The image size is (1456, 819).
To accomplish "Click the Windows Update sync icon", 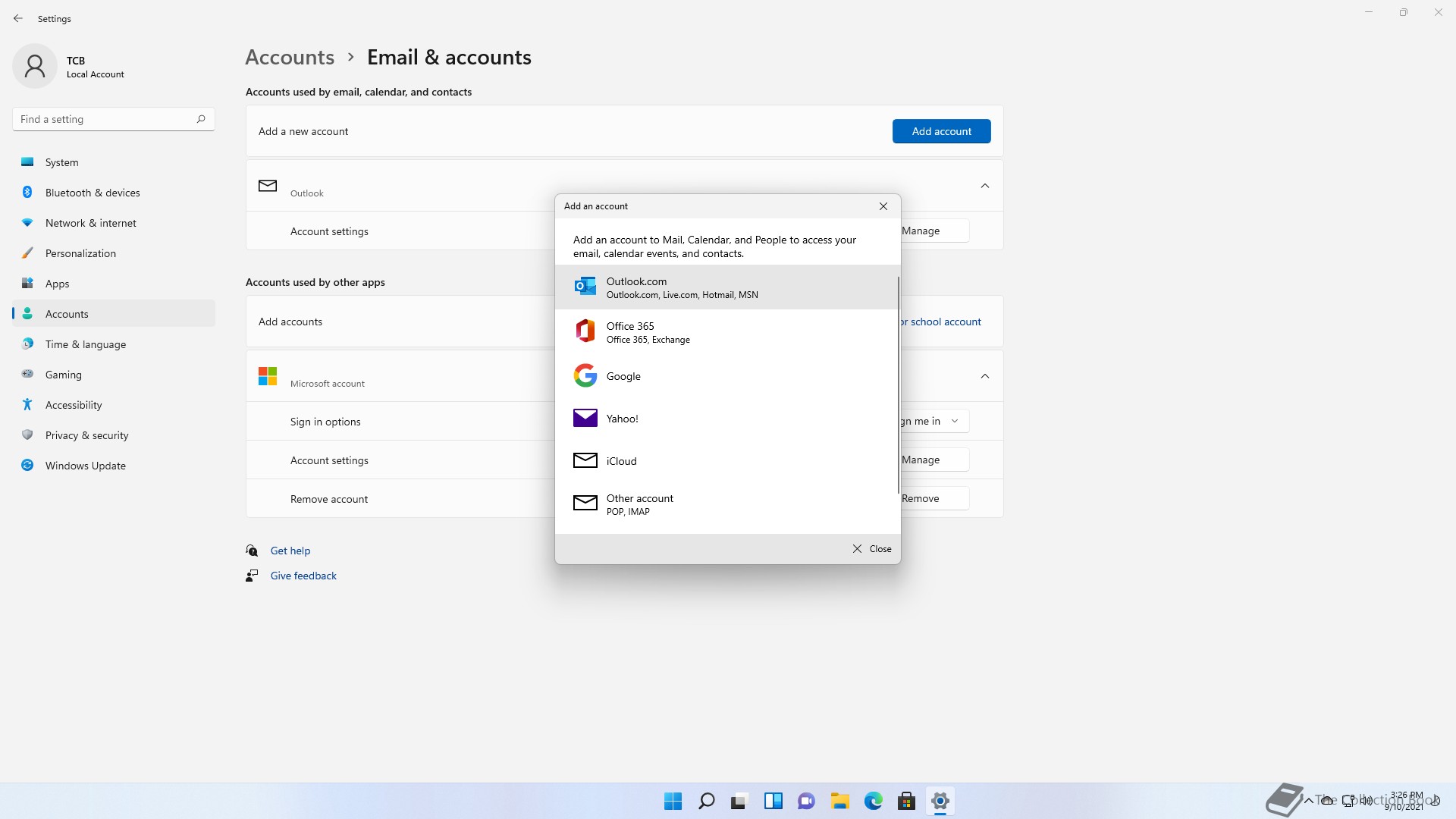I will [x=27, y=465].
